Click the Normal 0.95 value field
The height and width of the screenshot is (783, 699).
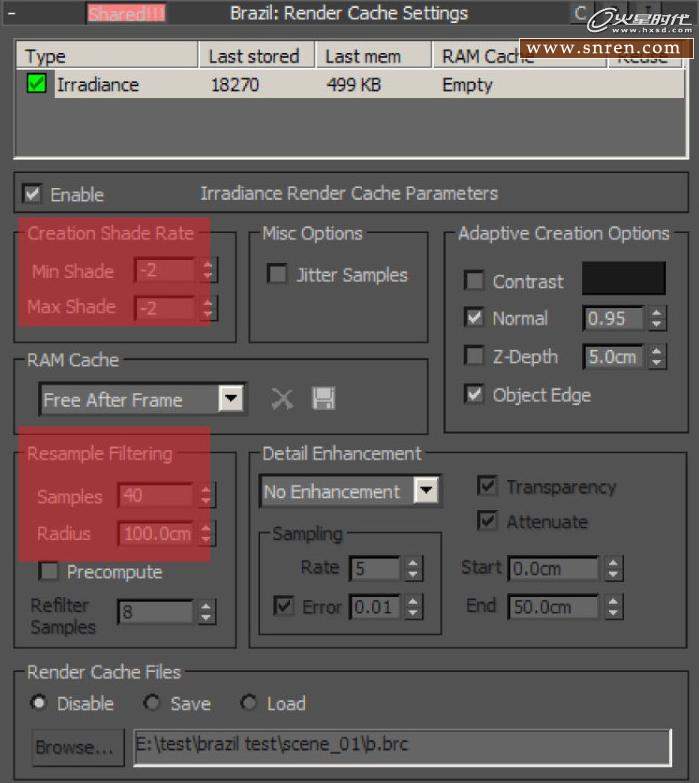[x=615, y=318]
